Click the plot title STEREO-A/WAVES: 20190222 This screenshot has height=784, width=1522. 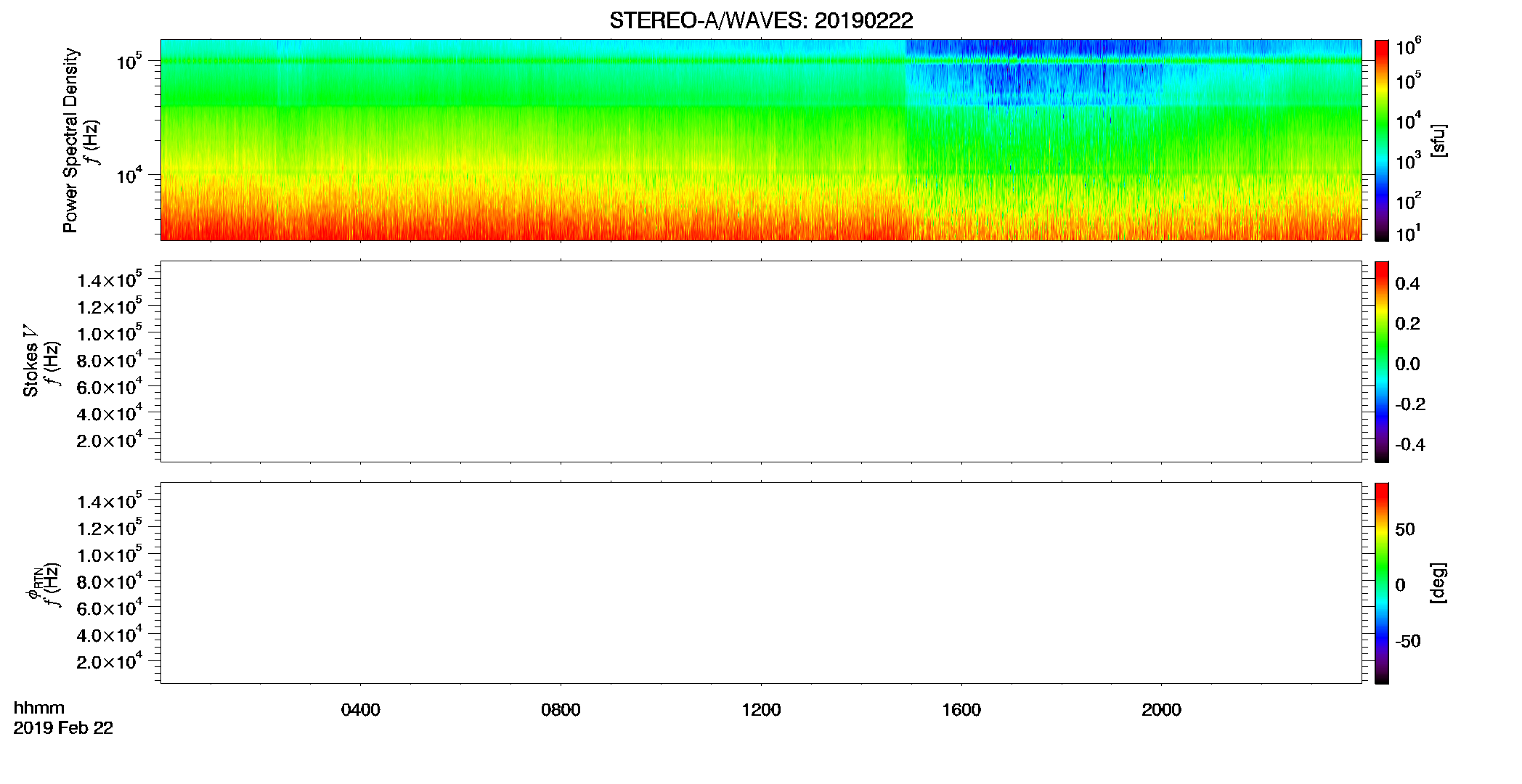[x=761, y=20]
